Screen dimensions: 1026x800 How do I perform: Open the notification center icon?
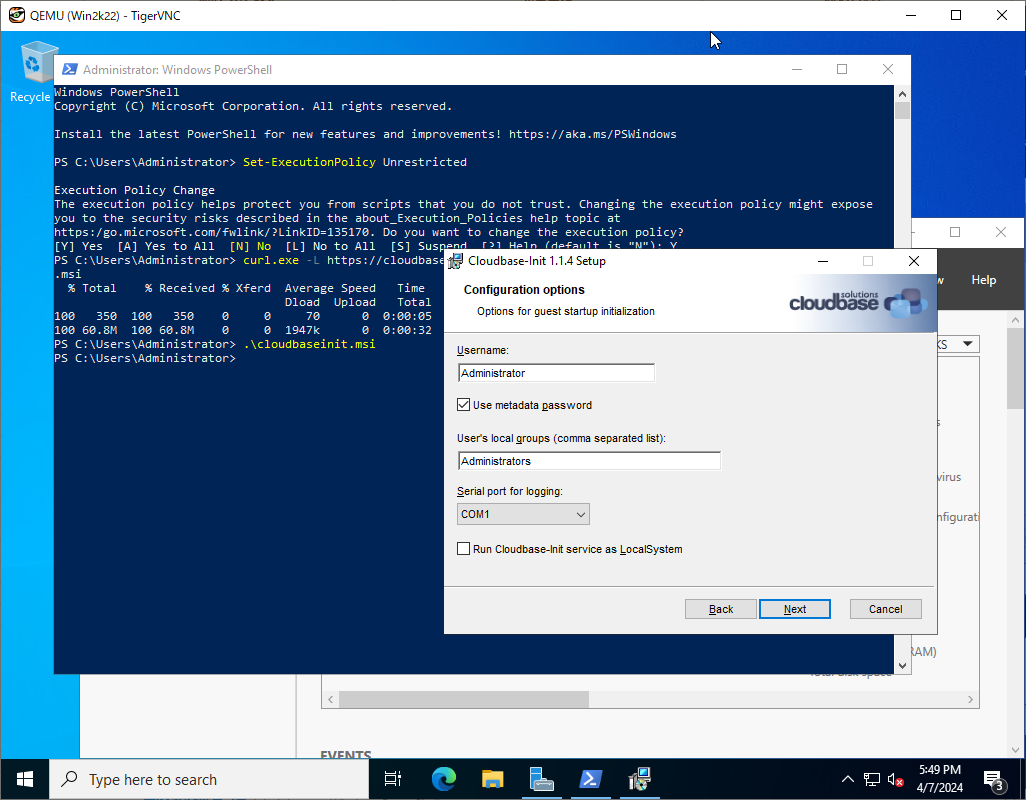point(995,779)
